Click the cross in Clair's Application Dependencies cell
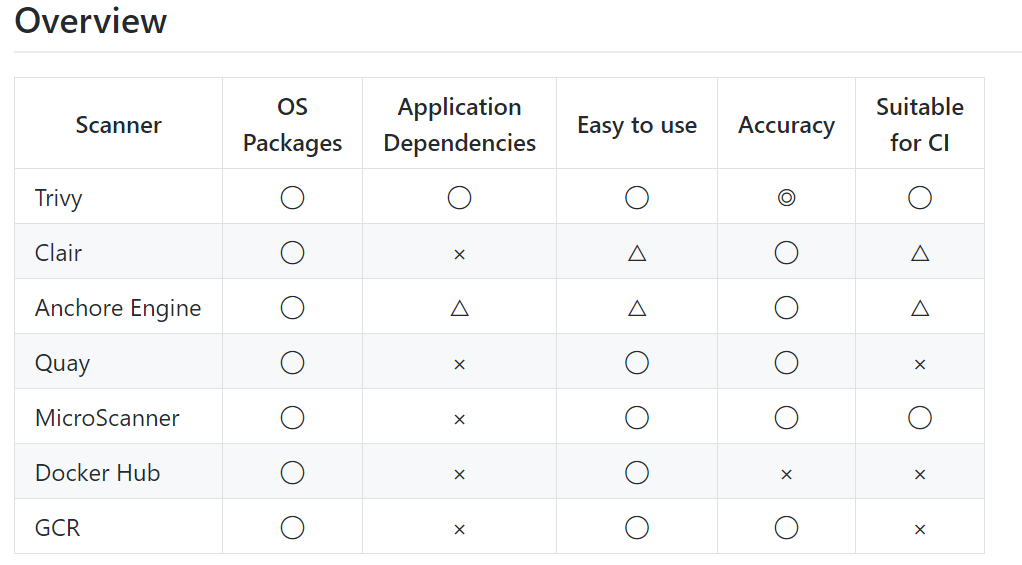Viewport: 1022px width, 565px height. 459,254
